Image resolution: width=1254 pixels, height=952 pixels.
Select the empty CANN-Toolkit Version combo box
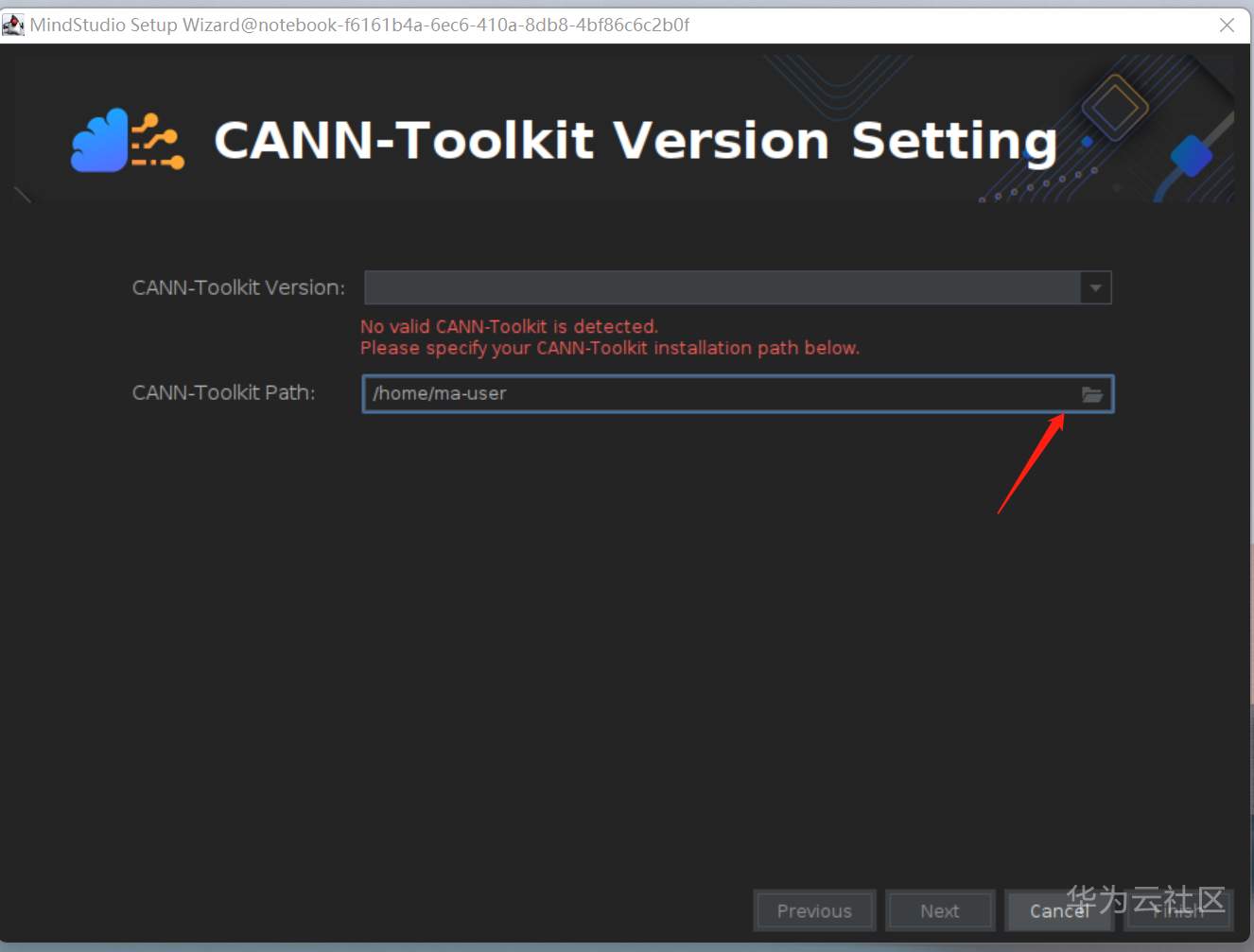point(738,287)
